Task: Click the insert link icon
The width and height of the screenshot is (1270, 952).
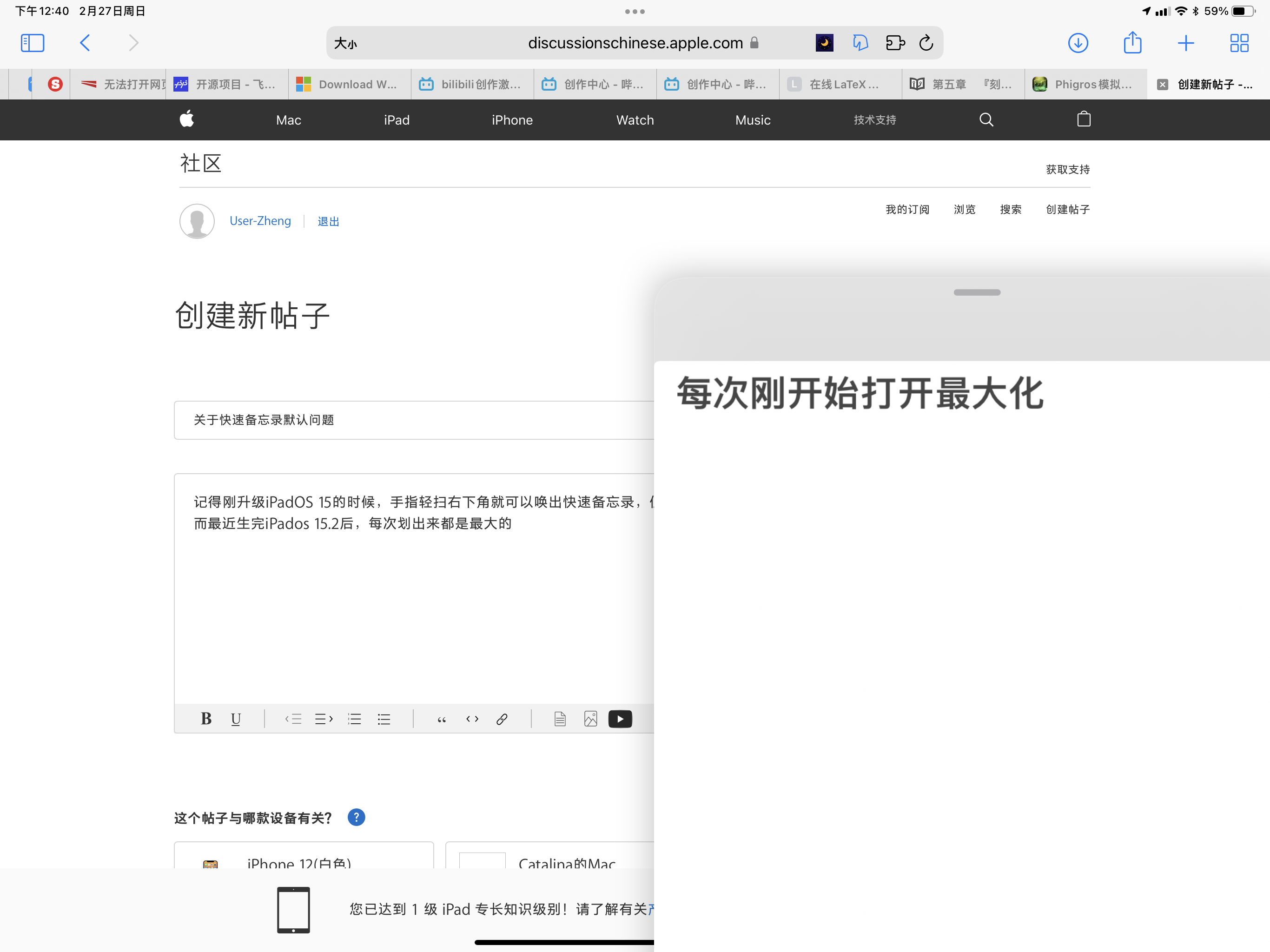Action: point(502,719)
